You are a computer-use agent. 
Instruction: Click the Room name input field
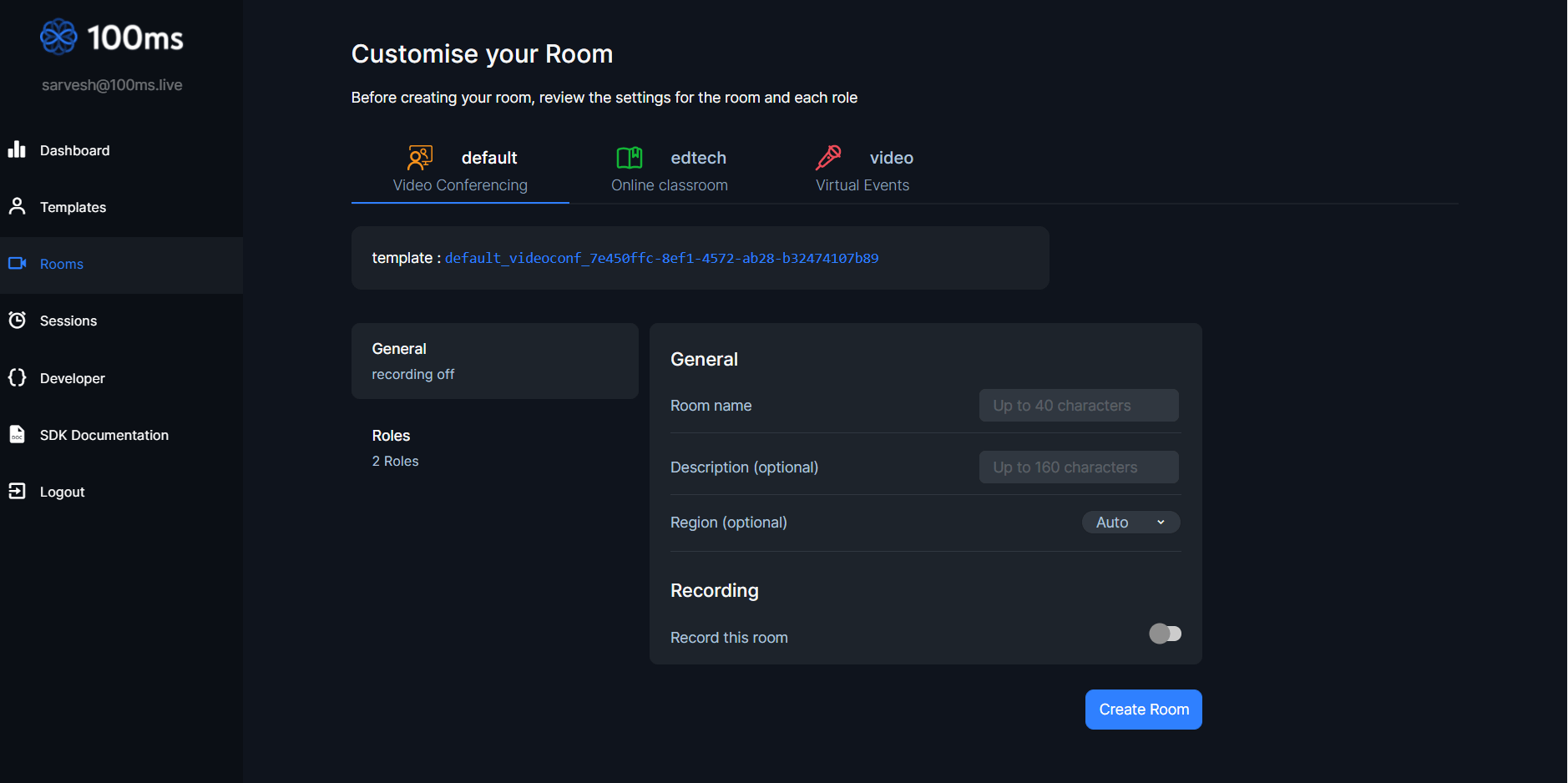coord(1078,405)
